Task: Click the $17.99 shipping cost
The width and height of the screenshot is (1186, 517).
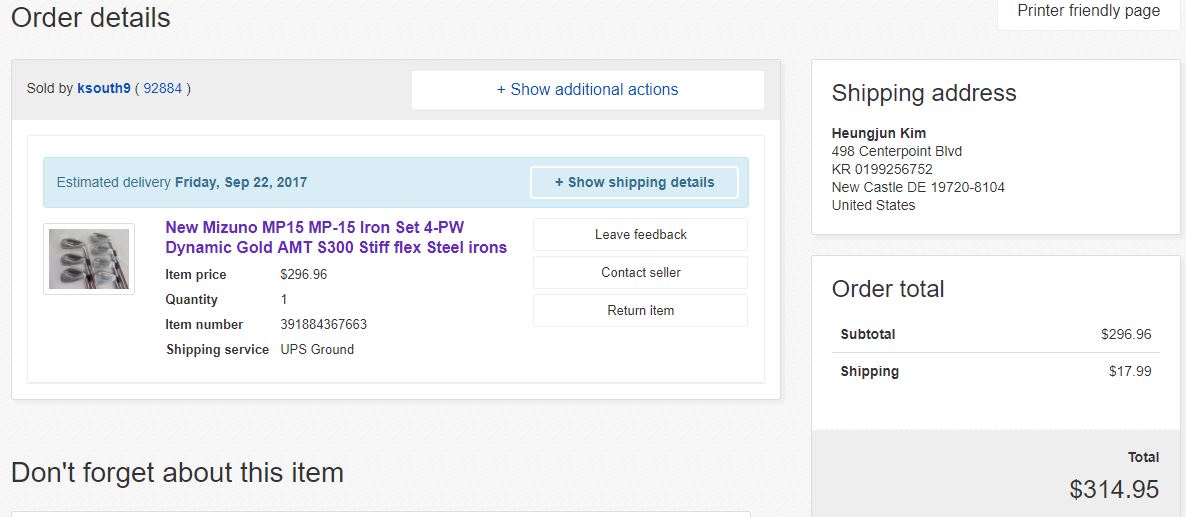Action: [1130, 371]
